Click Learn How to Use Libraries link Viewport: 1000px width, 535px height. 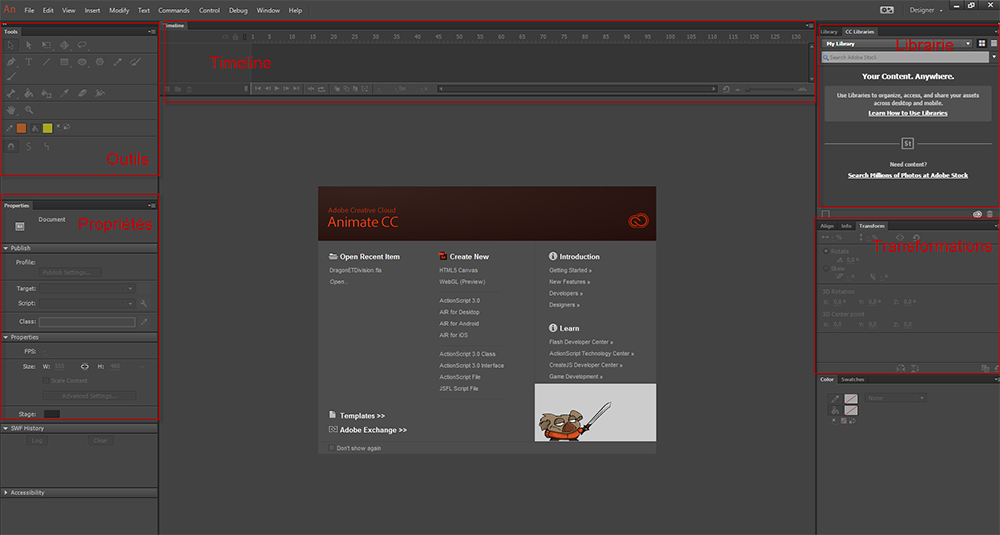pyautogui.click(x=908, y=113)
